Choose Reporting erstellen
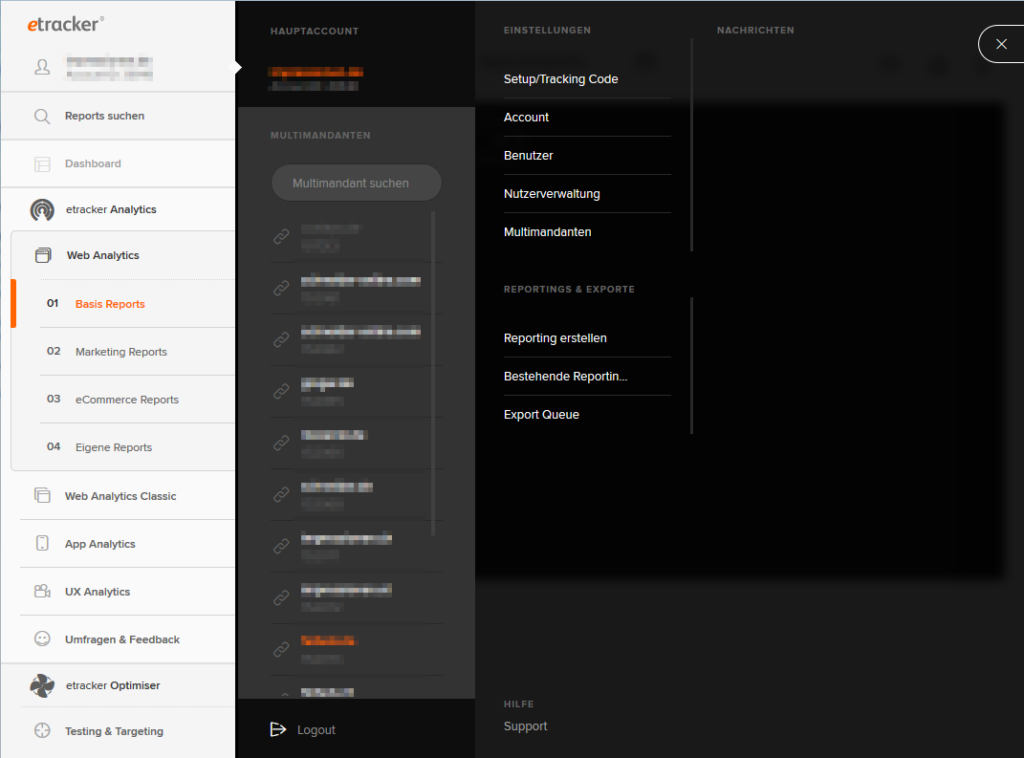This screenshot has width=1024, height=758. coord(555,338)
